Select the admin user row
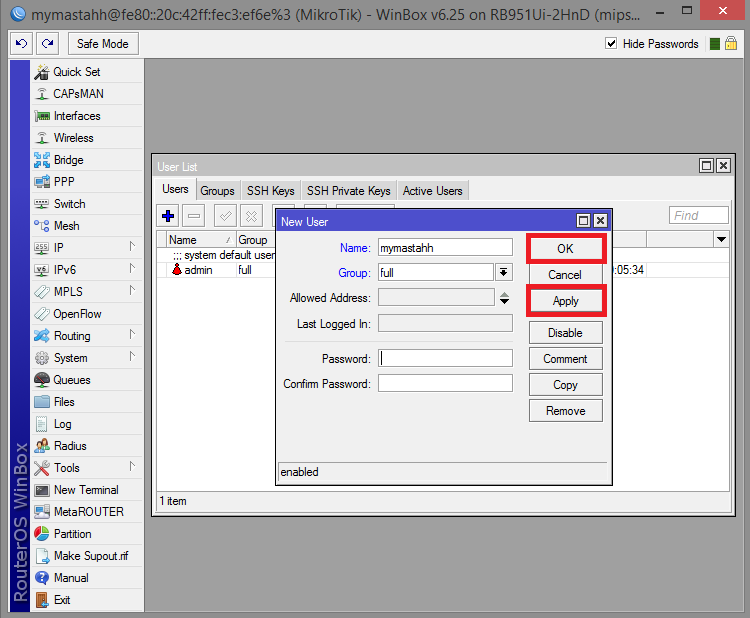Screen dimensions: 750x618 [x=216, y=270]
